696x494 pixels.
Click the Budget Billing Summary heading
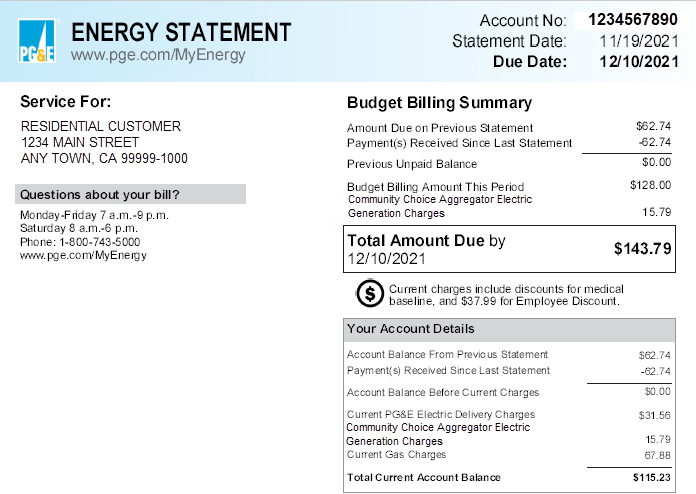pyautogui.click(x=439, y=103)
